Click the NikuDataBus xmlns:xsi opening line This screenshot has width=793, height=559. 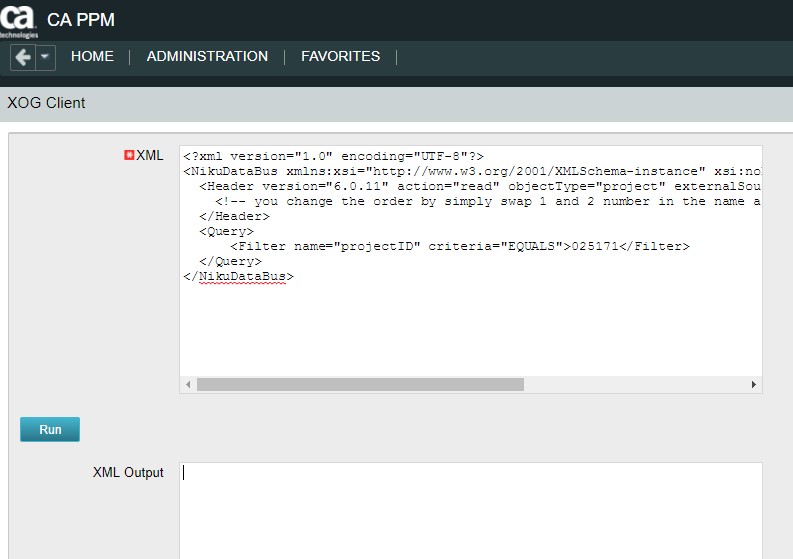[471, 171]
